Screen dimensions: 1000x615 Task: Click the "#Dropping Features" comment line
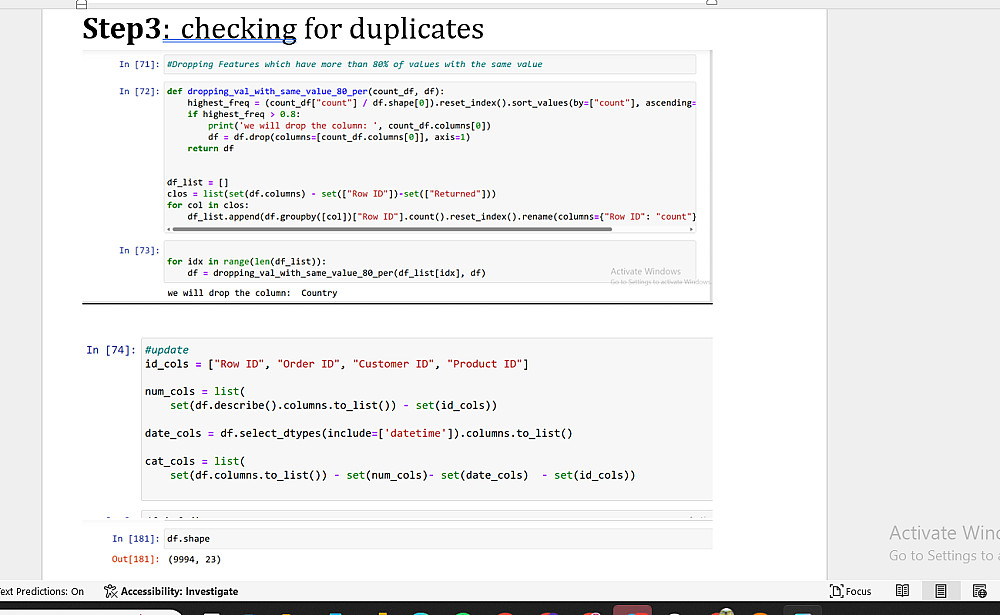pyautogui.click(x=355, y=64)
